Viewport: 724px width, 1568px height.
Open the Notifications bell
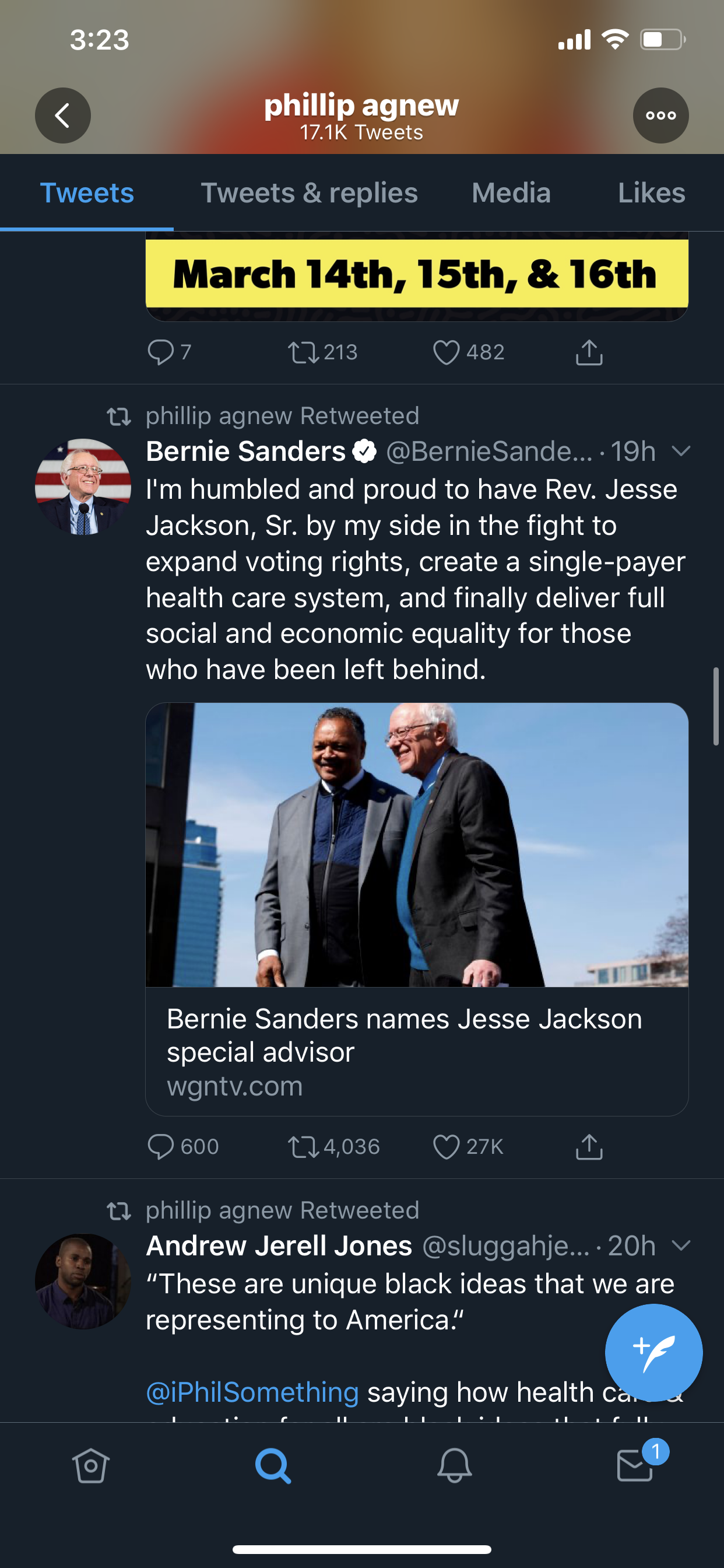click(454, 1465)
